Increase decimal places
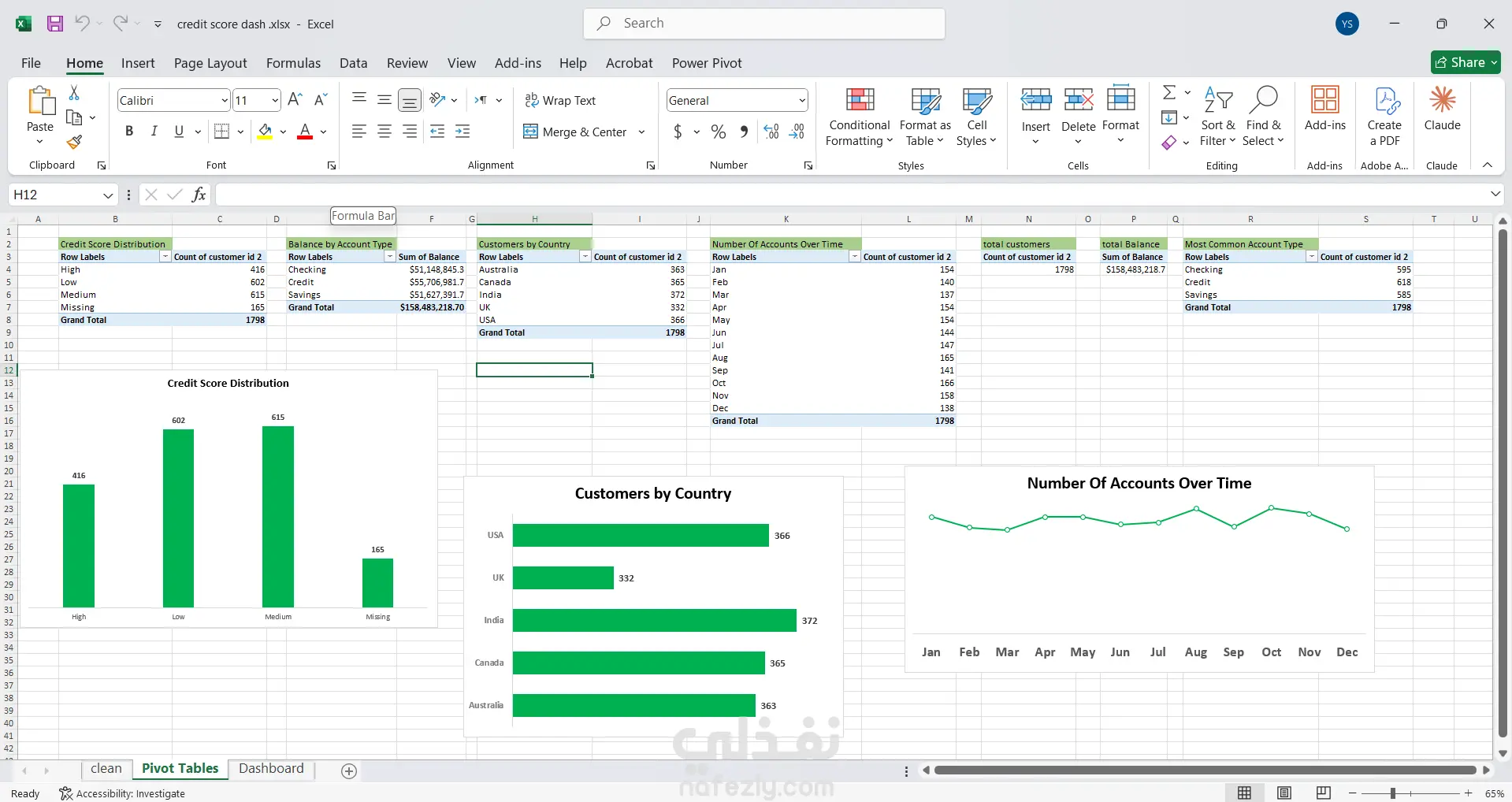The image size is (1512, 802). coord(771,132)
